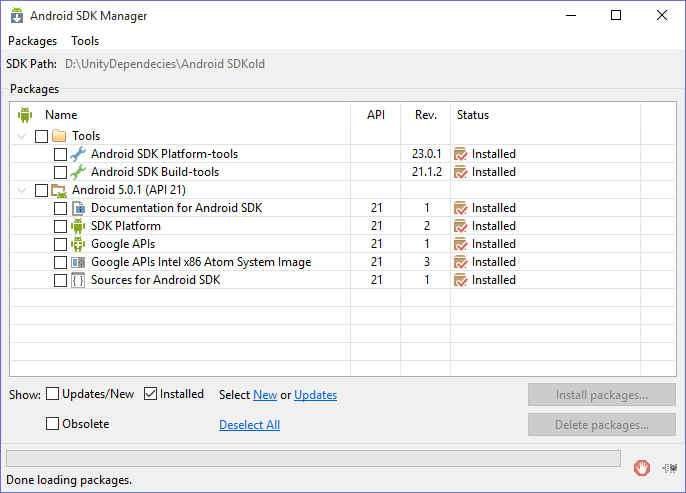Select the Android SDK Build-tools row text
686x493 pixels.
[x=155, y=172]
